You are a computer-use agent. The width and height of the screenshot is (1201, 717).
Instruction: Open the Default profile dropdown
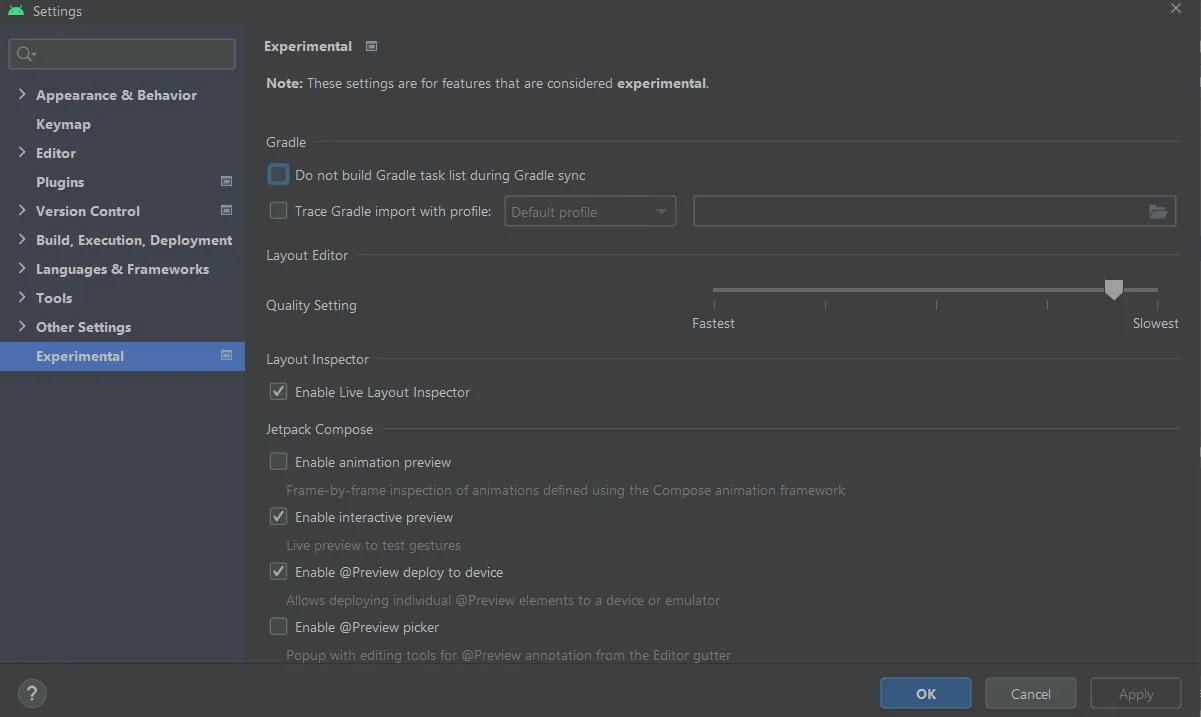click(590, 212)
